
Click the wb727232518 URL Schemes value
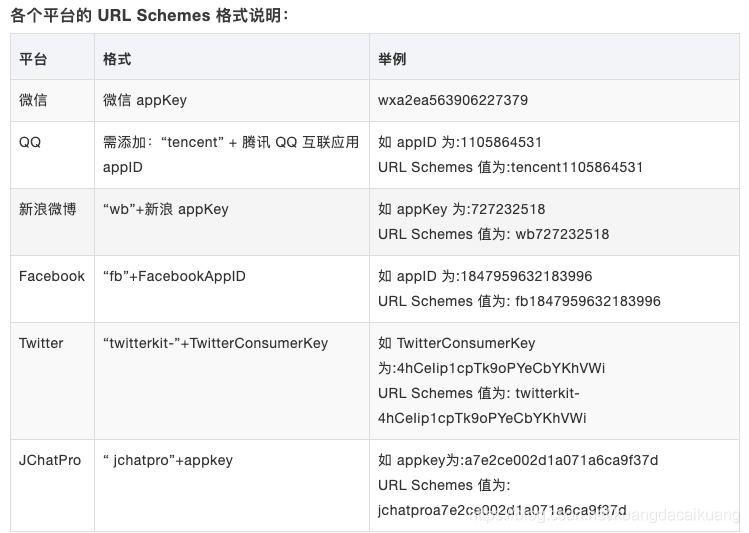click(564, 234)
